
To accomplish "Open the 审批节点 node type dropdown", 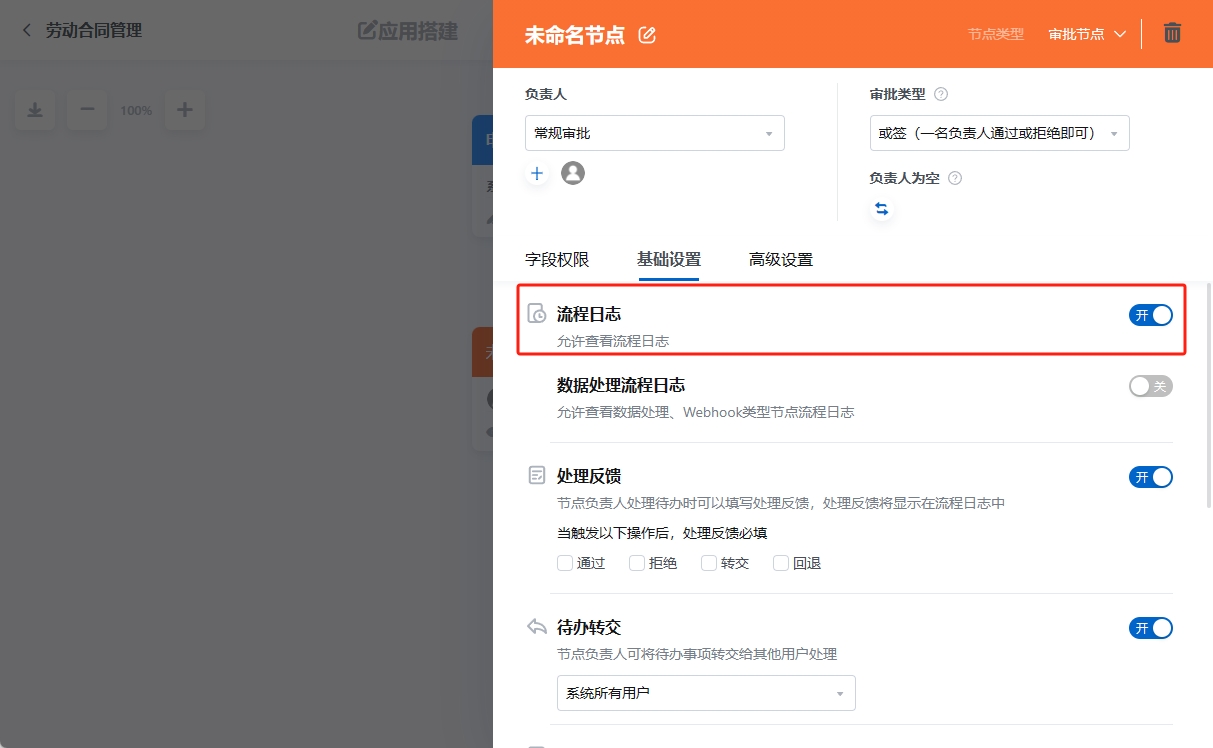I will [x=1087, y=32].
